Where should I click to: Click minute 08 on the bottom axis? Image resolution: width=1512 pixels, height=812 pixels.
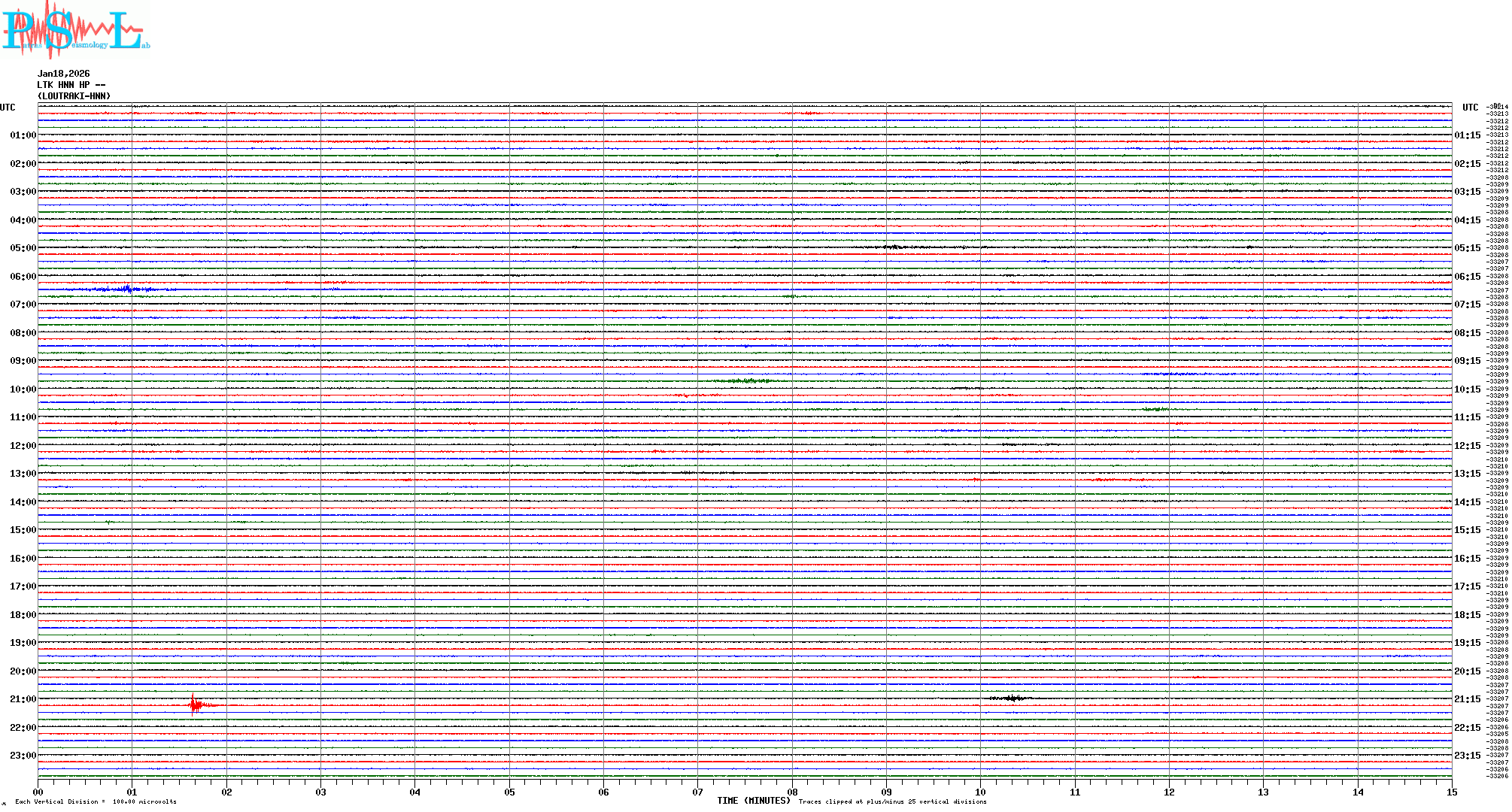[792, 792]
